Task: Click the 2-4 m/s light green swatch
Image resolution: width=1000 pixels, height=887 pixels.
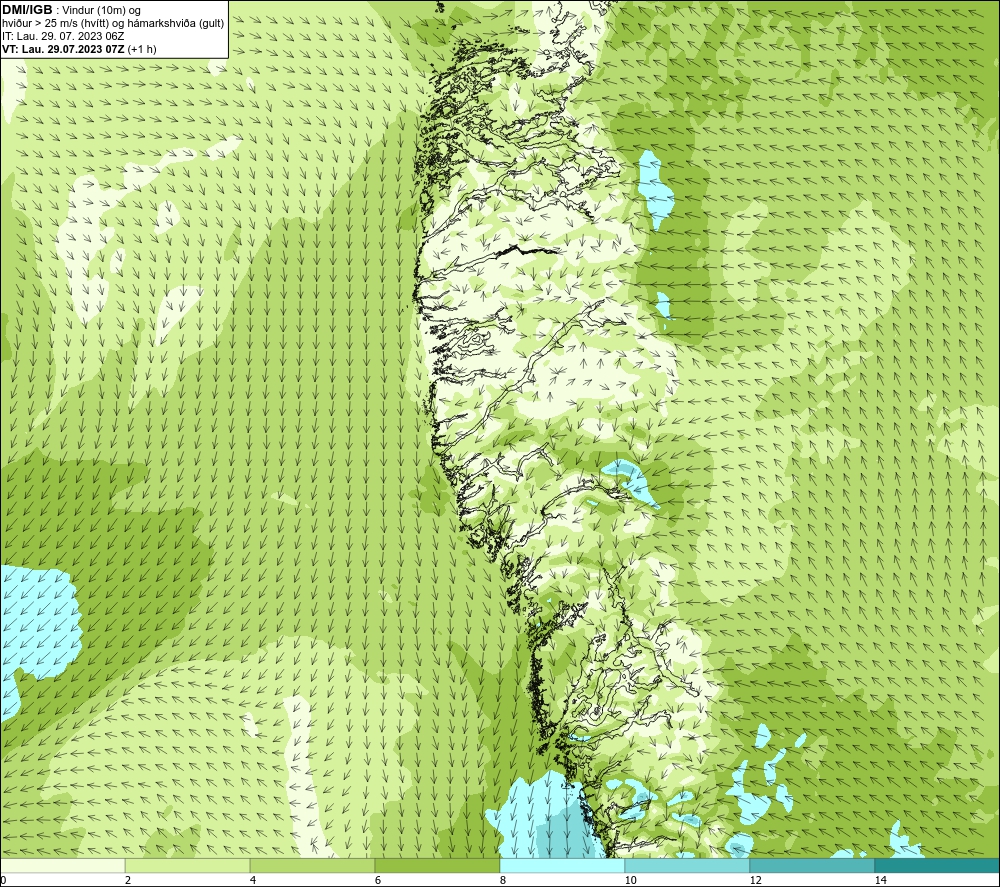Action: point(188,865)
